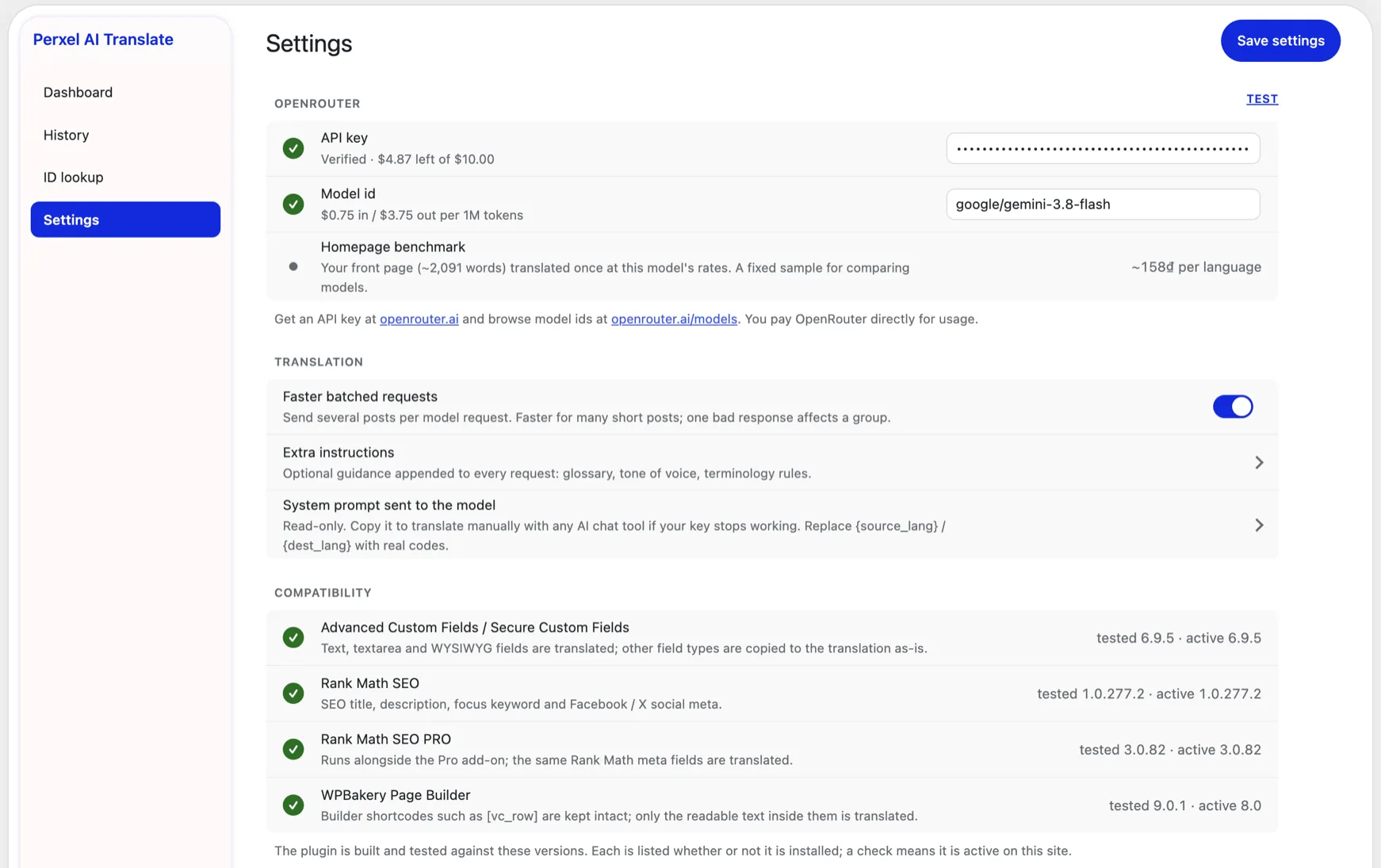Image resolution: width=1381 pixels, height=868 pixels.
Task: Click the Save settings button
Action: 1280,40
